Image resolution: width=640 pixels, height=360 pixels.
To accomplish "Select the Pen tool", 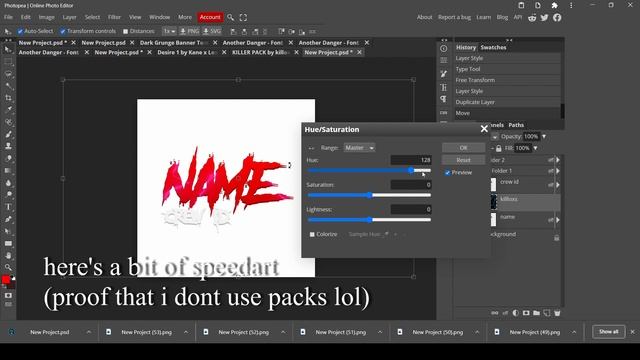I will (x=8, y=219).
